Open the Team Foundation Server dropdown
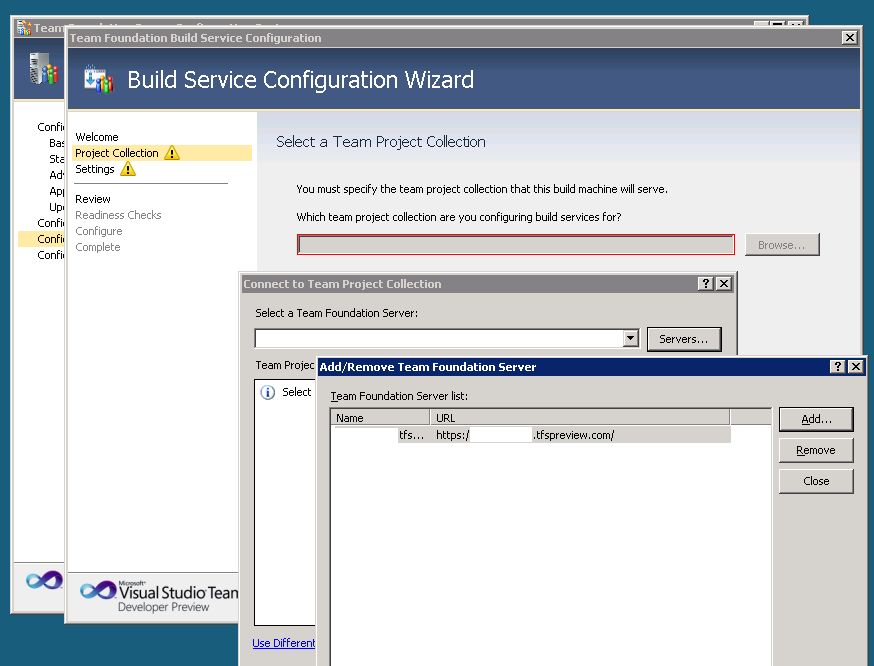This screenshot has width=874, height=666. point(630,339)
